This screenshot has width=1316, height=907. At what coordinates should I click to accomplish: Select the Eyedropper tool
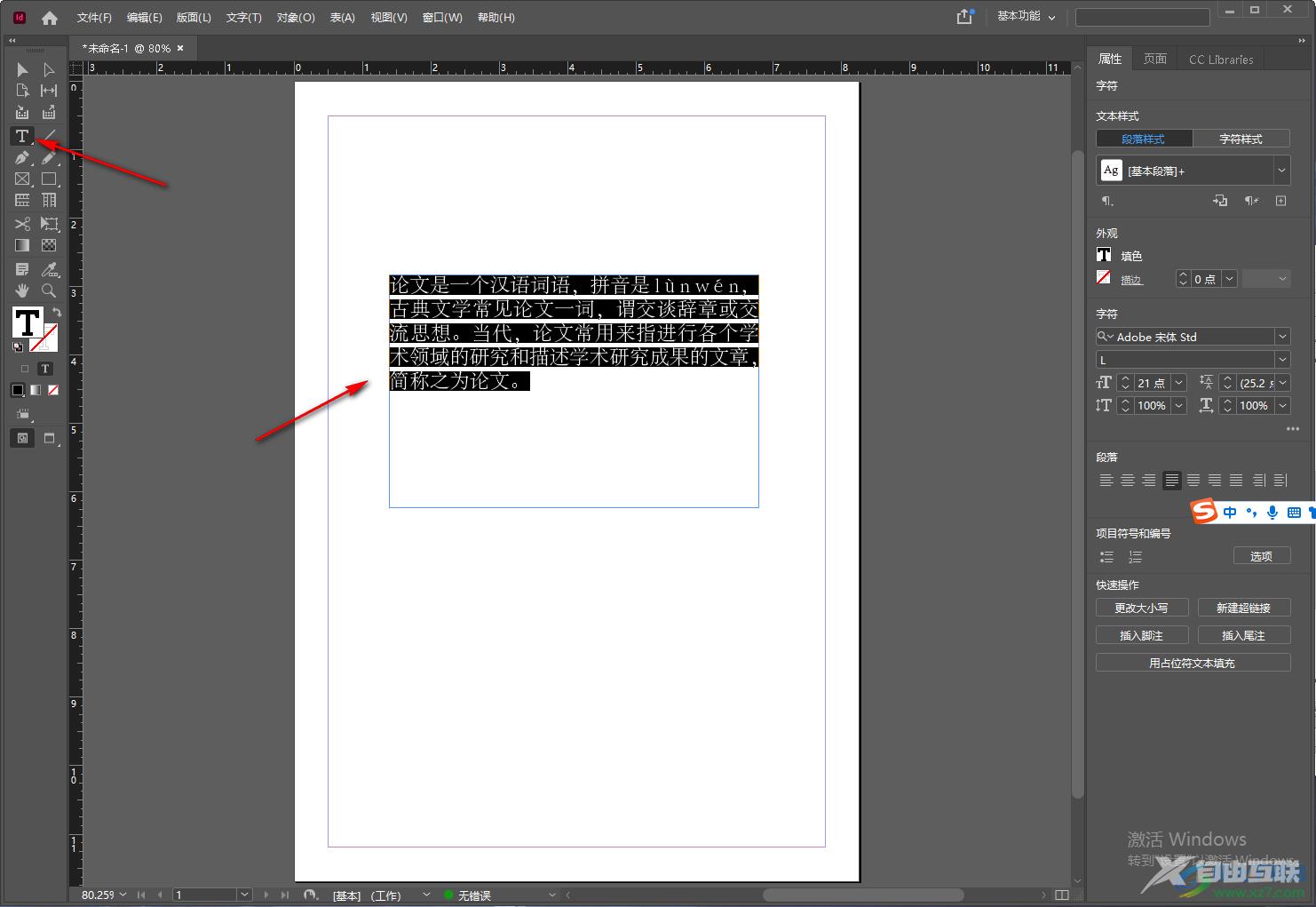[49, 269]
